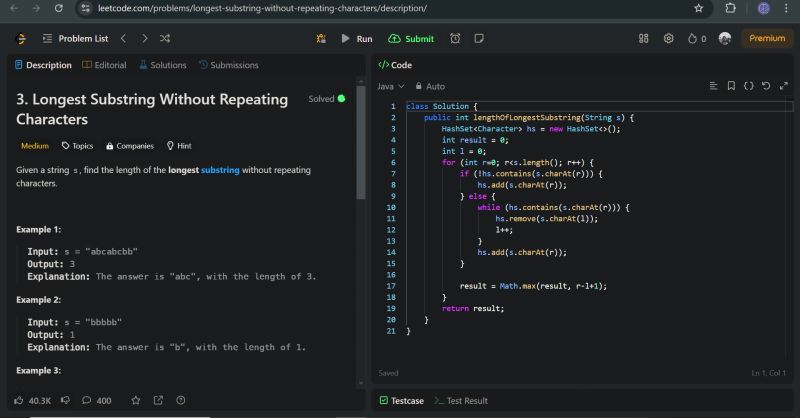Screen dimensions: 800x418
Task: Click the Solved status indicator
Action: (327, 99)
